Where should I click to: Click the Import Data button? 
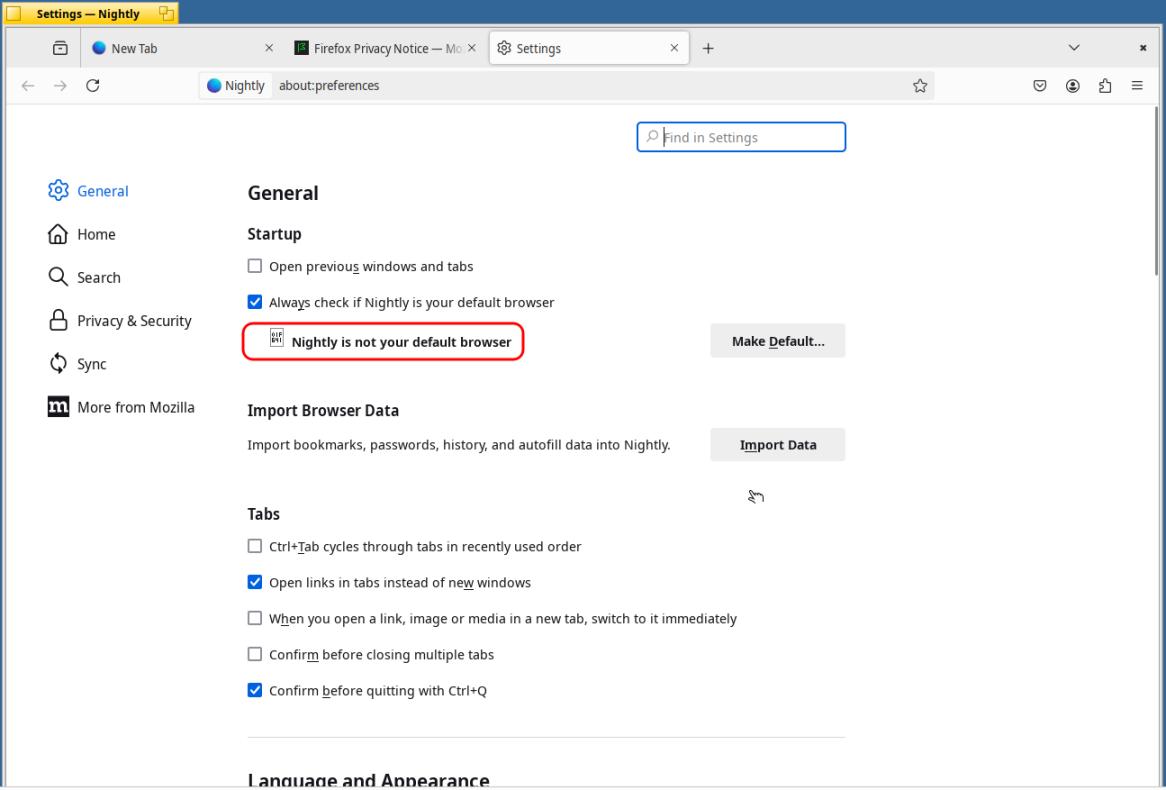click(778, 444)
